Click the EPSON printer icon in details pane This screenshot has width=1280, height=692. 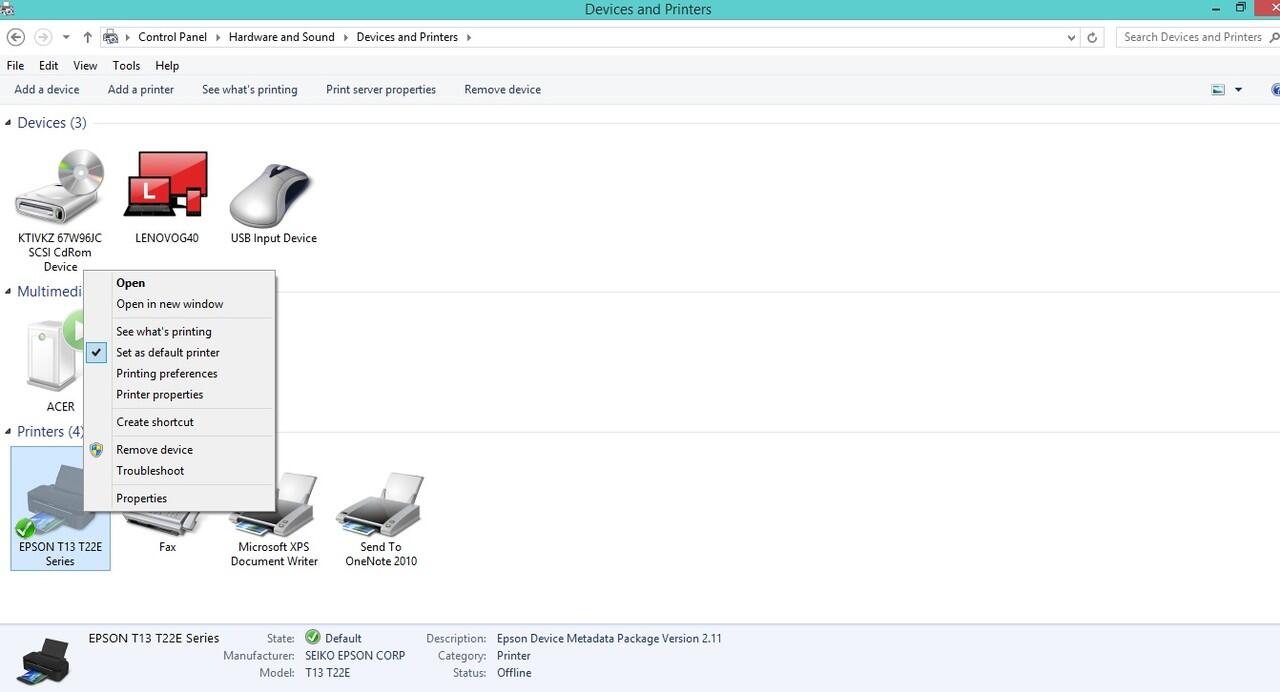click(x=43, y=660)
